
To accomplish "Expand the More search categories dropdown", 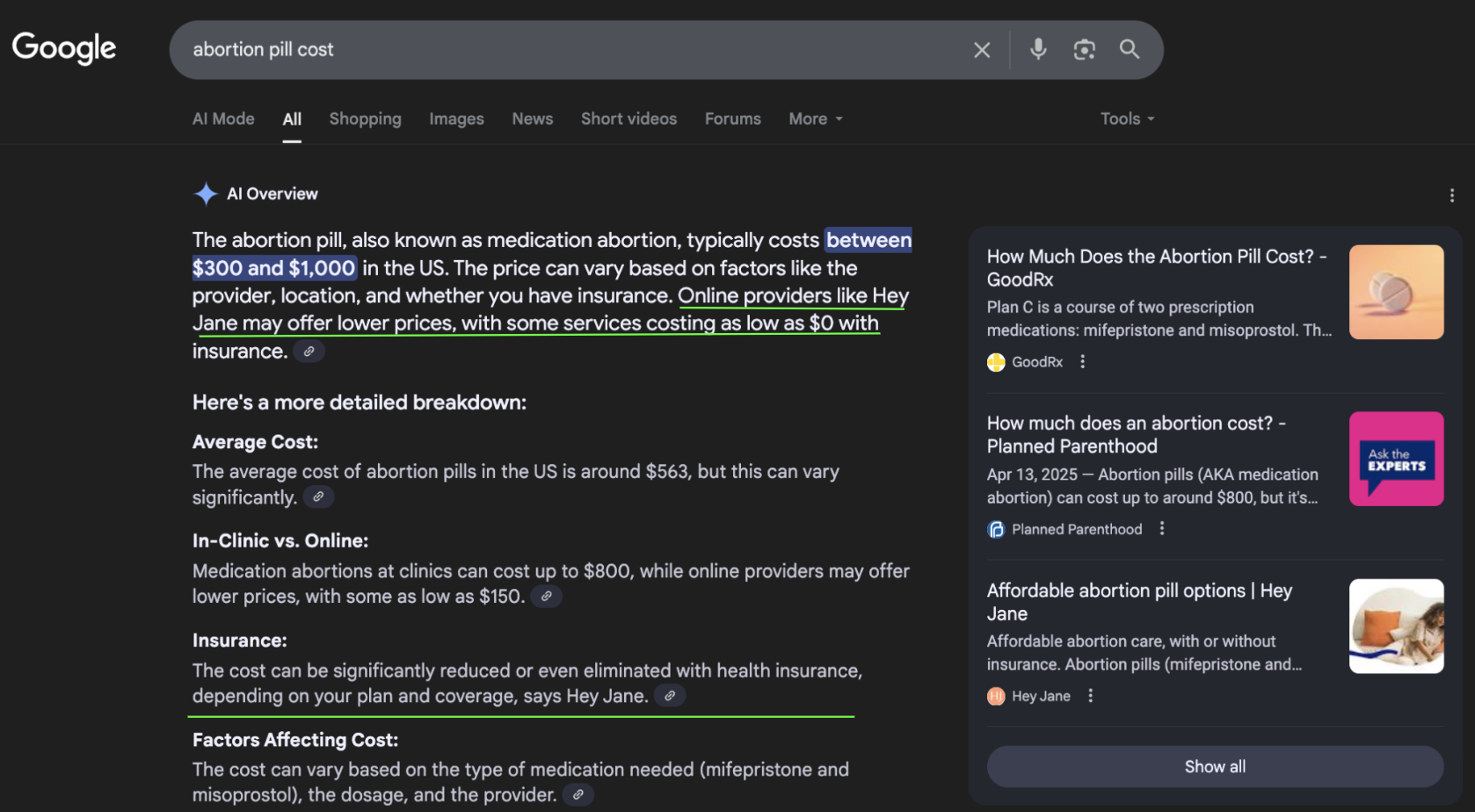I will pos(816,119).
